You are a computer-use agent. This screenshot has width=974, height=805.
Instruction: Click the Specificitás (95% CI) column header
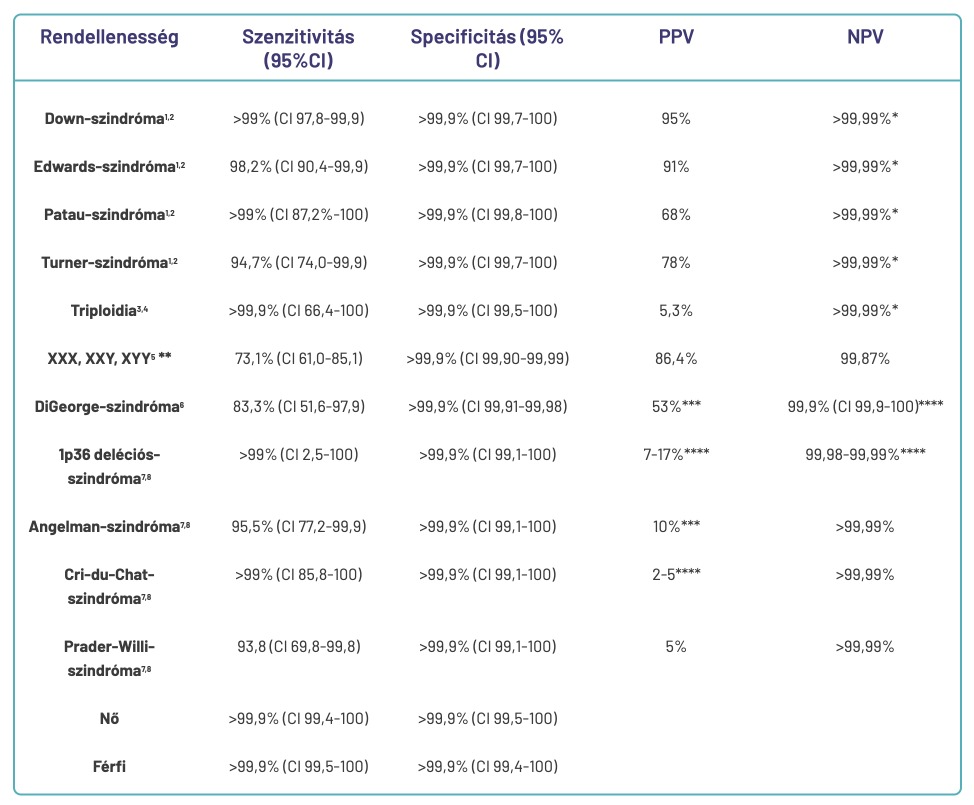click(x=487, y=49)
